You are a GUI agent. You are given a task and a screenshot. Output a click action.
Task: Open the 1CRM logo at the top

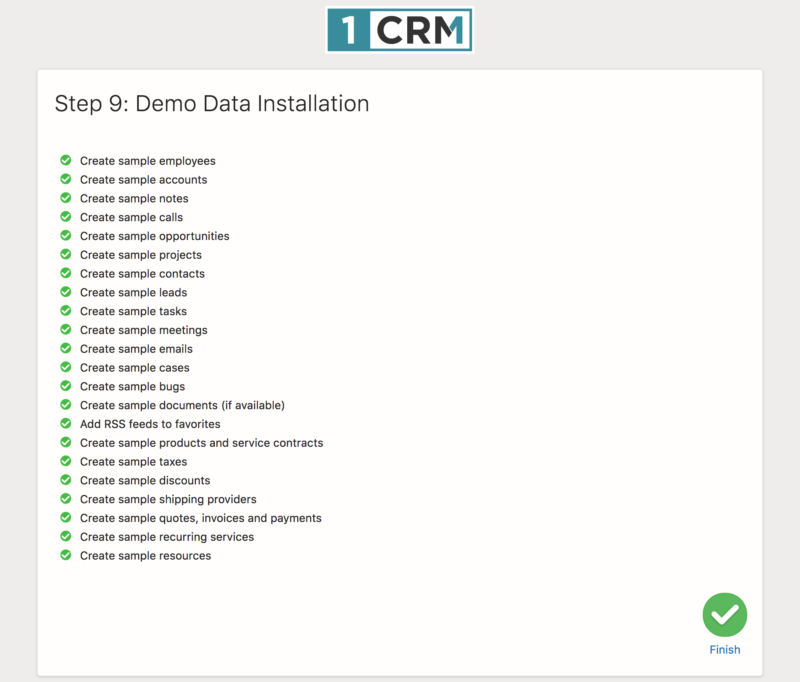(x=399, y=28)
